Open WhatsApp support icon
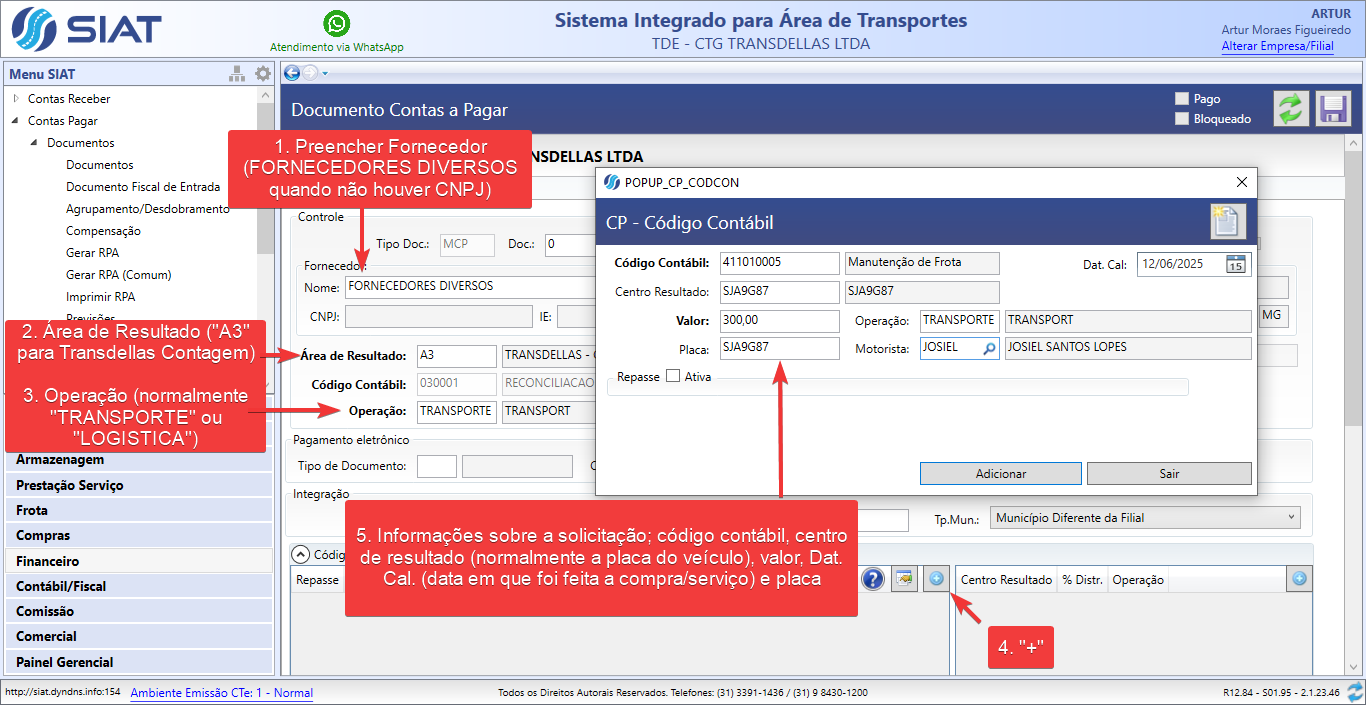The height and width of the screenshot is (705, 1366). tap(337, 24)
